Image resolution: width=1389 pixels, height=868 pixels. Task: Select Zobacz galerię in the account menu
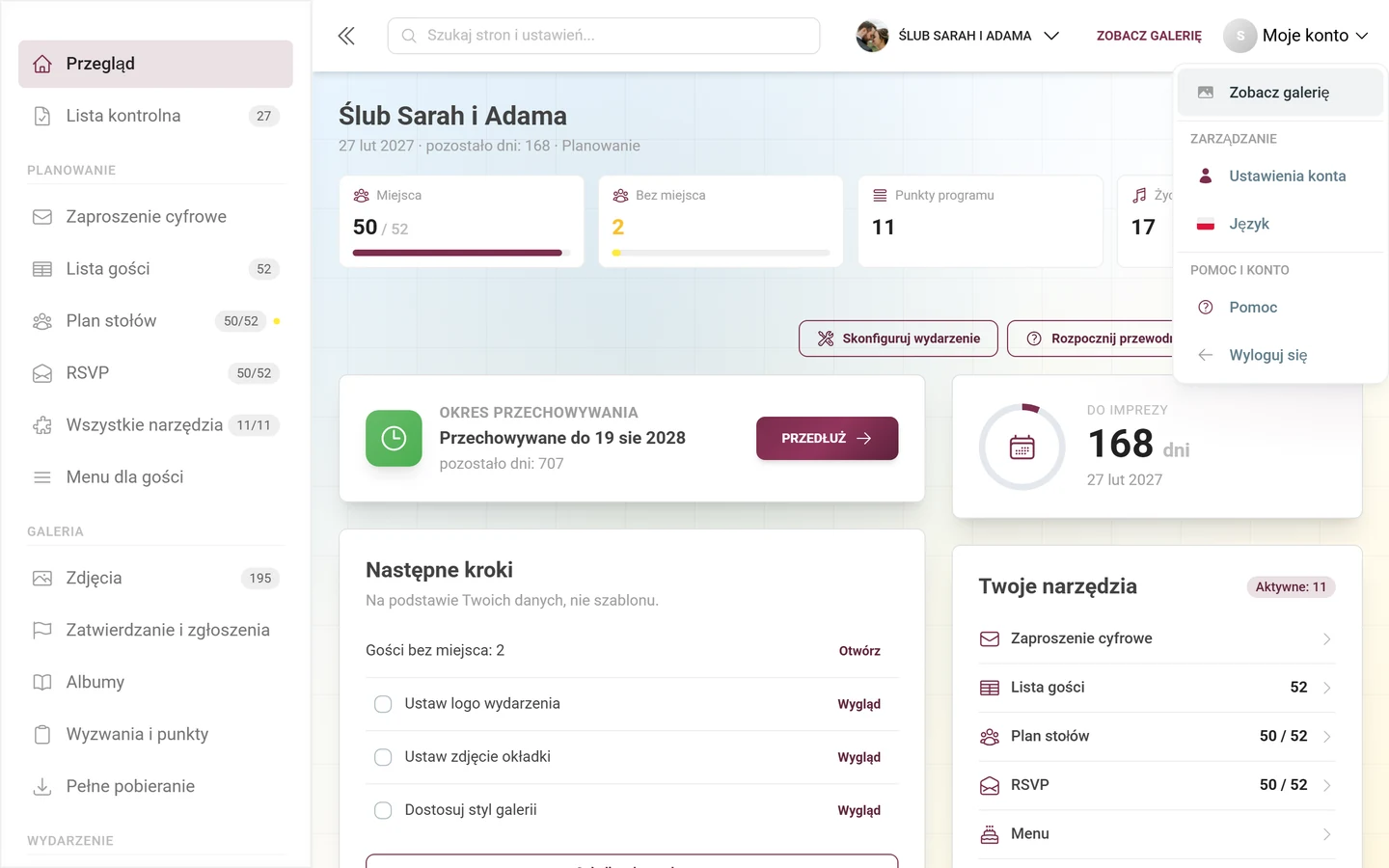pos(1280,93)
